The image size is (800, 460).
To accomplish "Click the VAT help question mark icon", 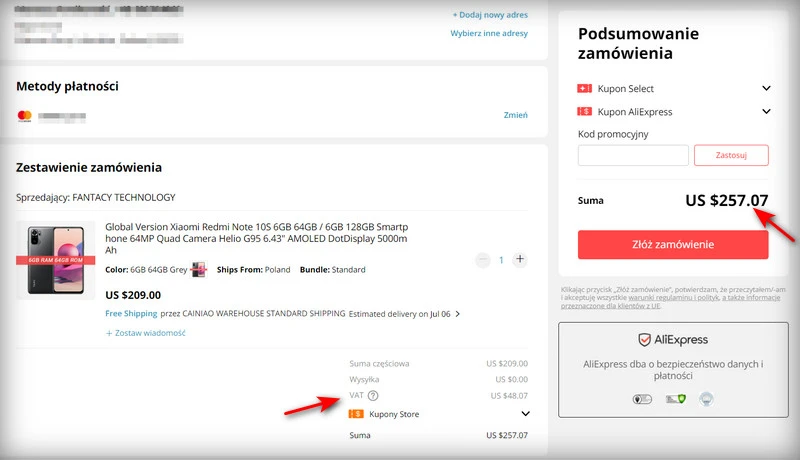I will [373, 396].
